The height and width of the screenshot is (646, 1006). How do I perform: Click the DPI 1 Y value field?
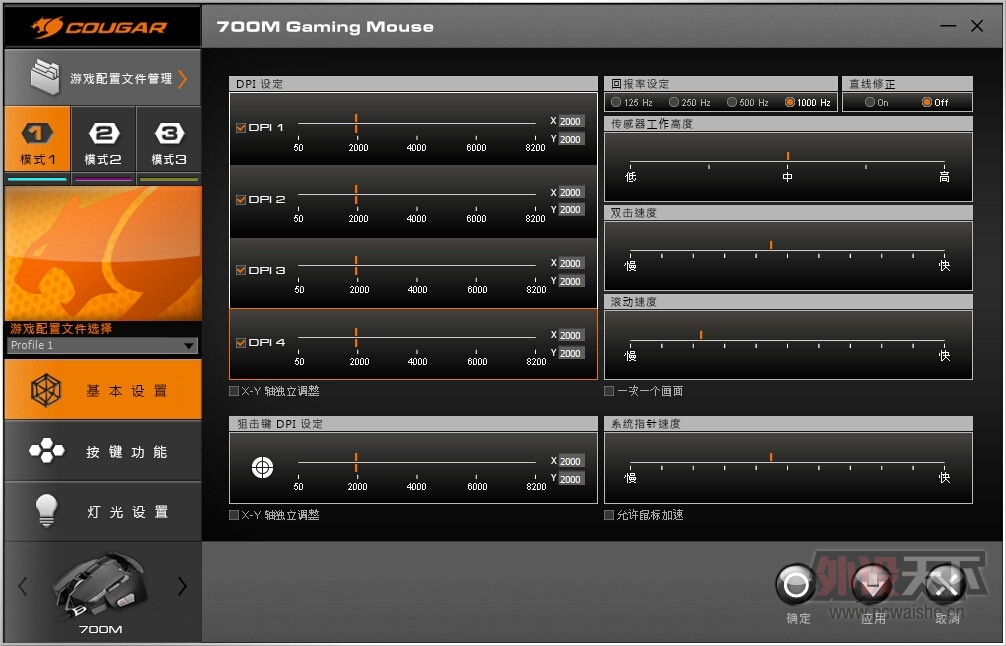pos(570,139)
